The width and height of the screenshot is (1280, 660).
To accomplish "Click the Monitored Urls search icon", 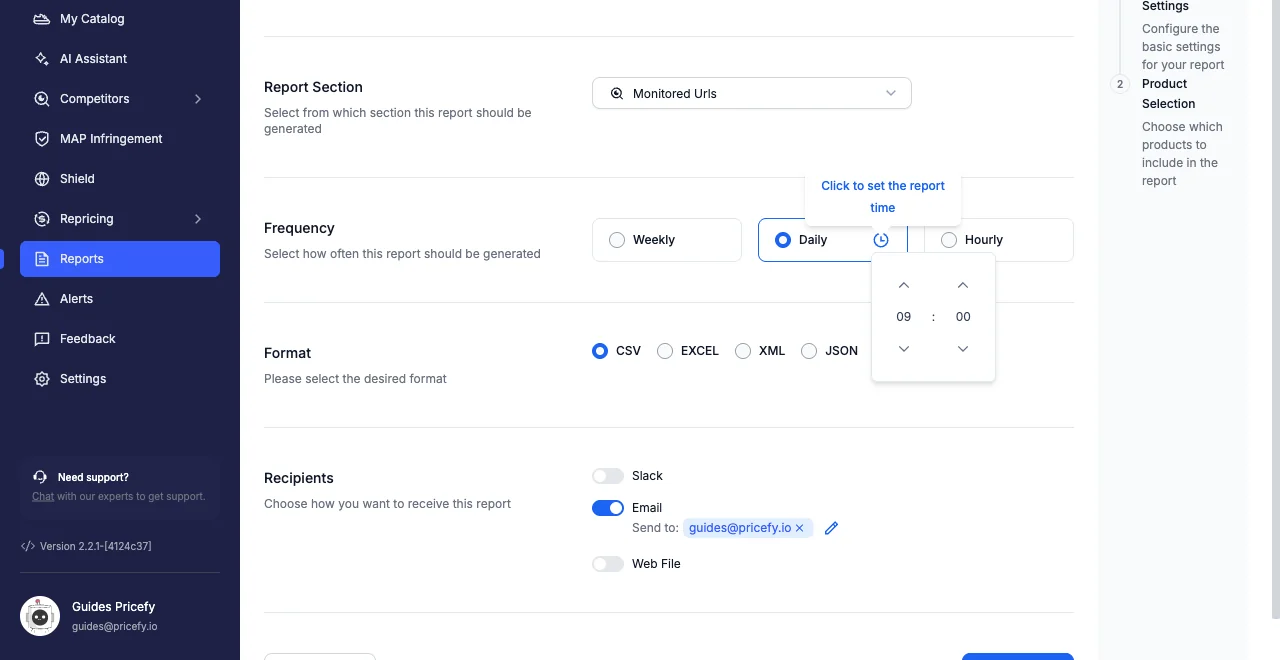I will click(617, 93).
